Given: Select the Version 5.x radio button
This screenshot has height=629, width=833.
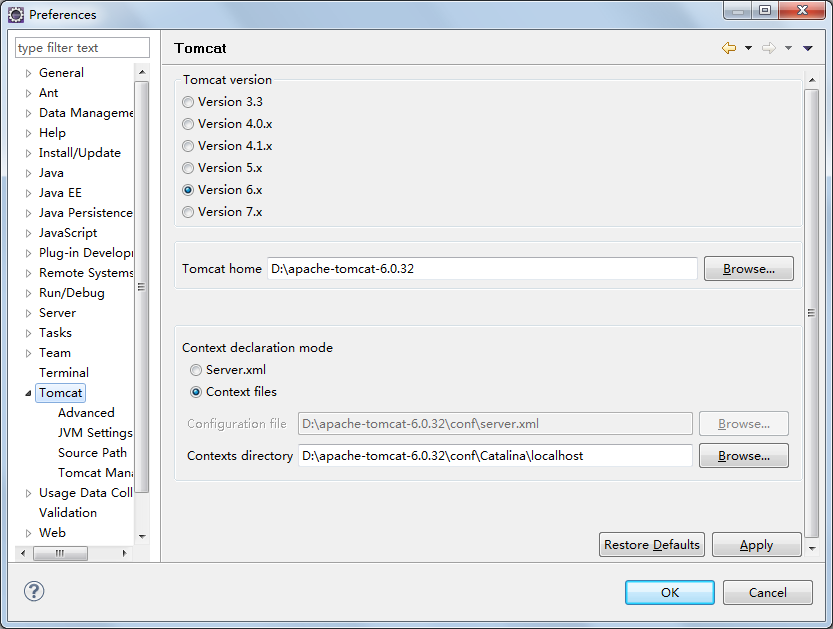Looking at the screenshot, I should click(x=188, y=168).
